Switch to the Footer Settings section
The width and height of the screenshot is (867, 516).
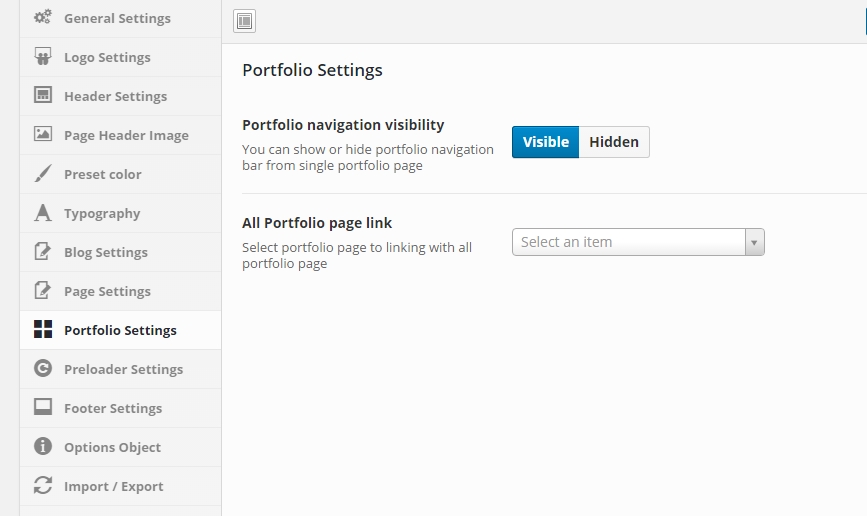point(121,408)
